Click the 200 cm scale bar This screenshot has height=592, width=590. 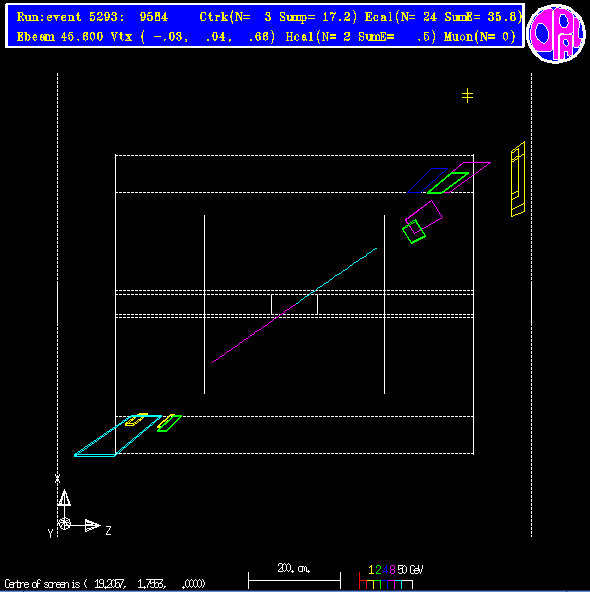pos(294,577)
